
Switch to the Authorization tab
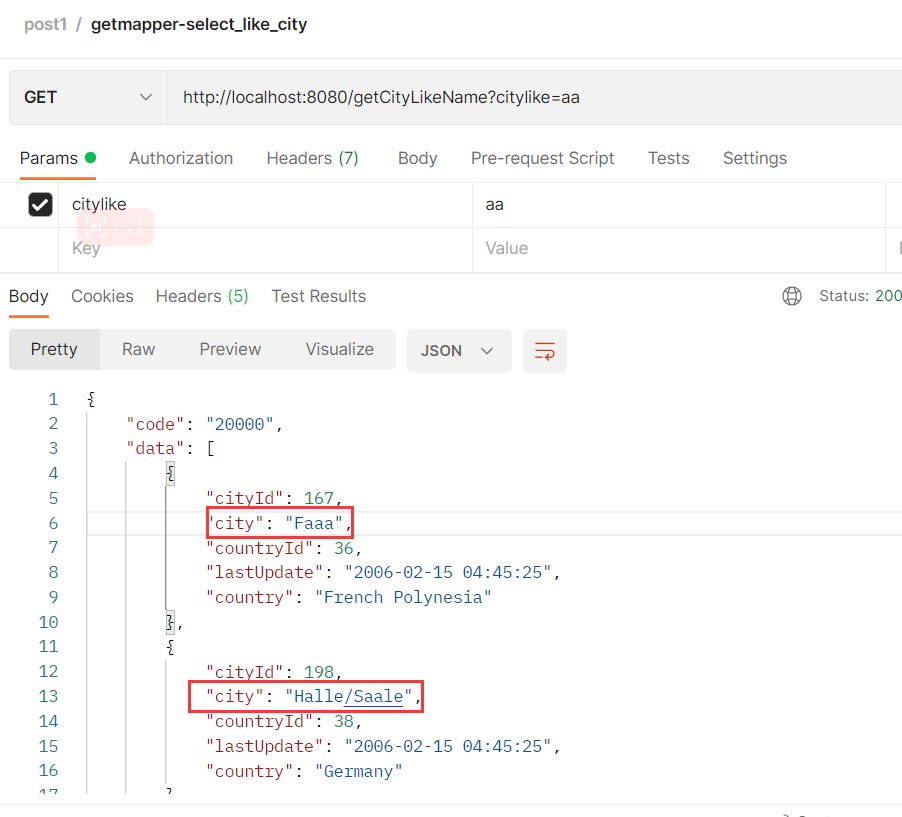[x=181, y=158]
